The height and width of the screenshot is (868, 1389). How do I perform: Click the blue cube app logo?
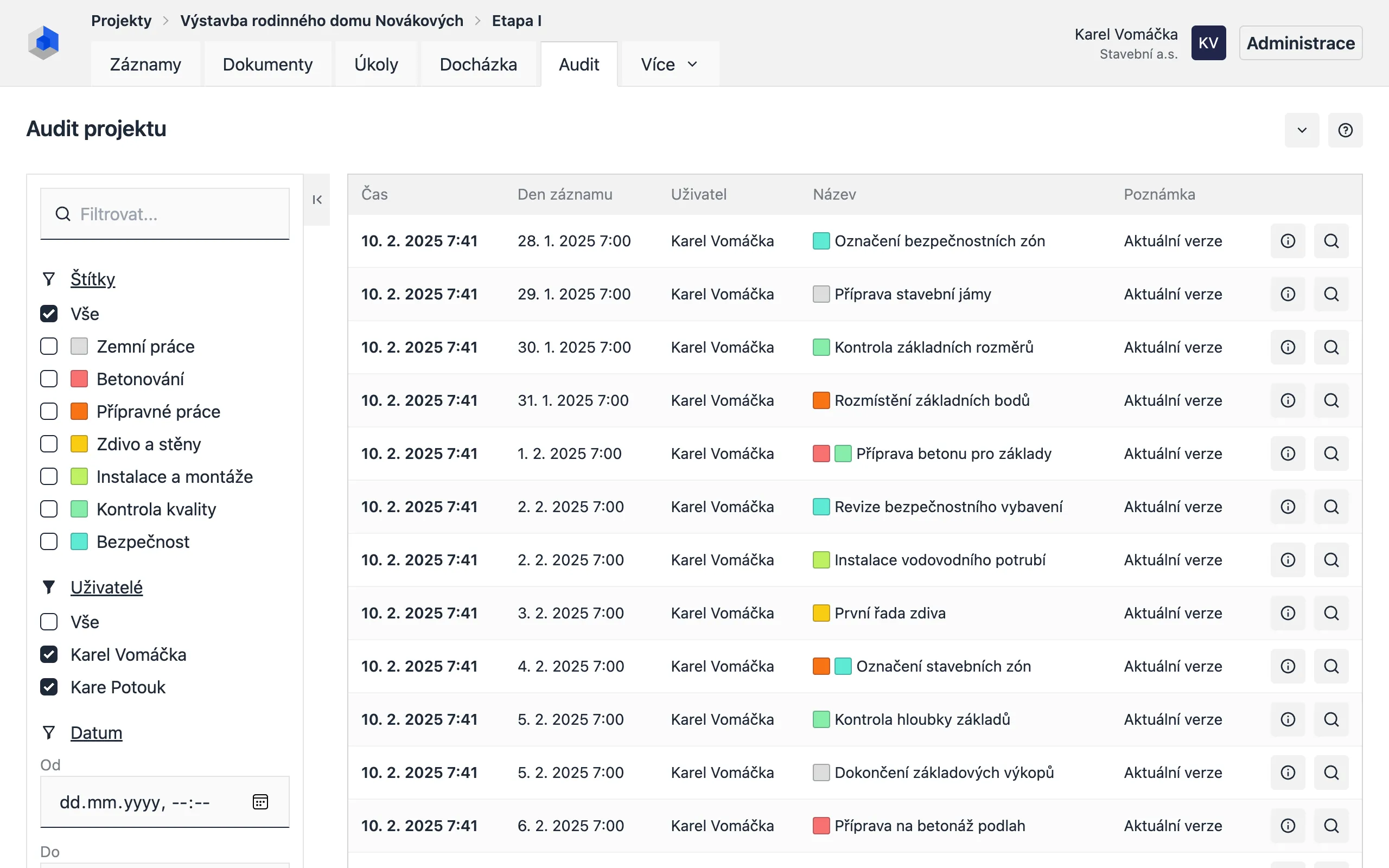(x=43, y=42)
